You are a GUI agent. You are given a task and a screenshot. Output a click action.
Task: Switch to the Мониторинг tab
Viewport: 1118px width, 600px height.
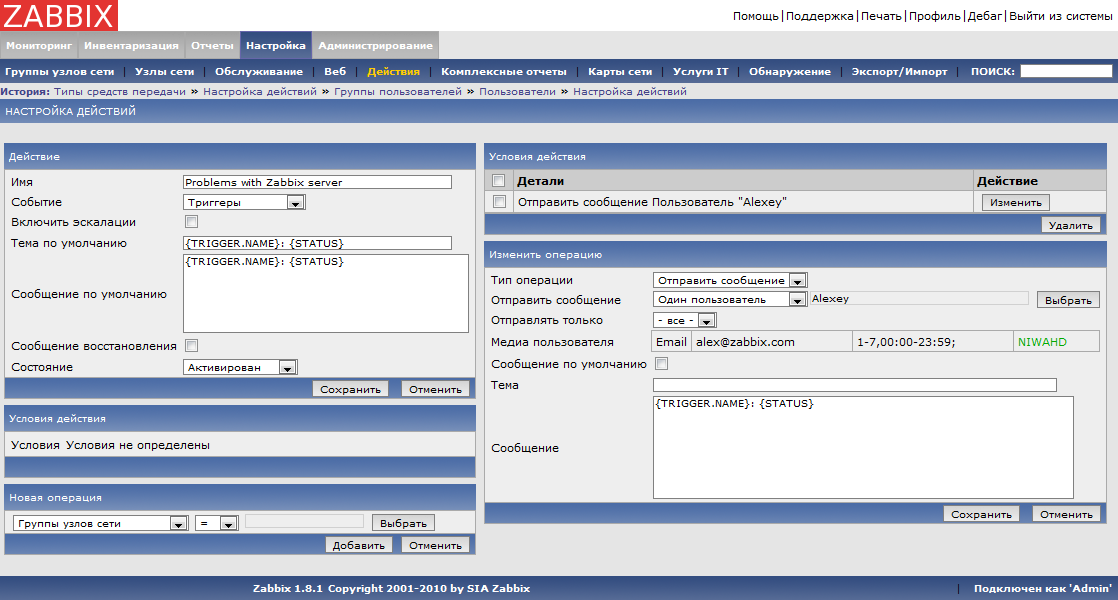(39, 46)
